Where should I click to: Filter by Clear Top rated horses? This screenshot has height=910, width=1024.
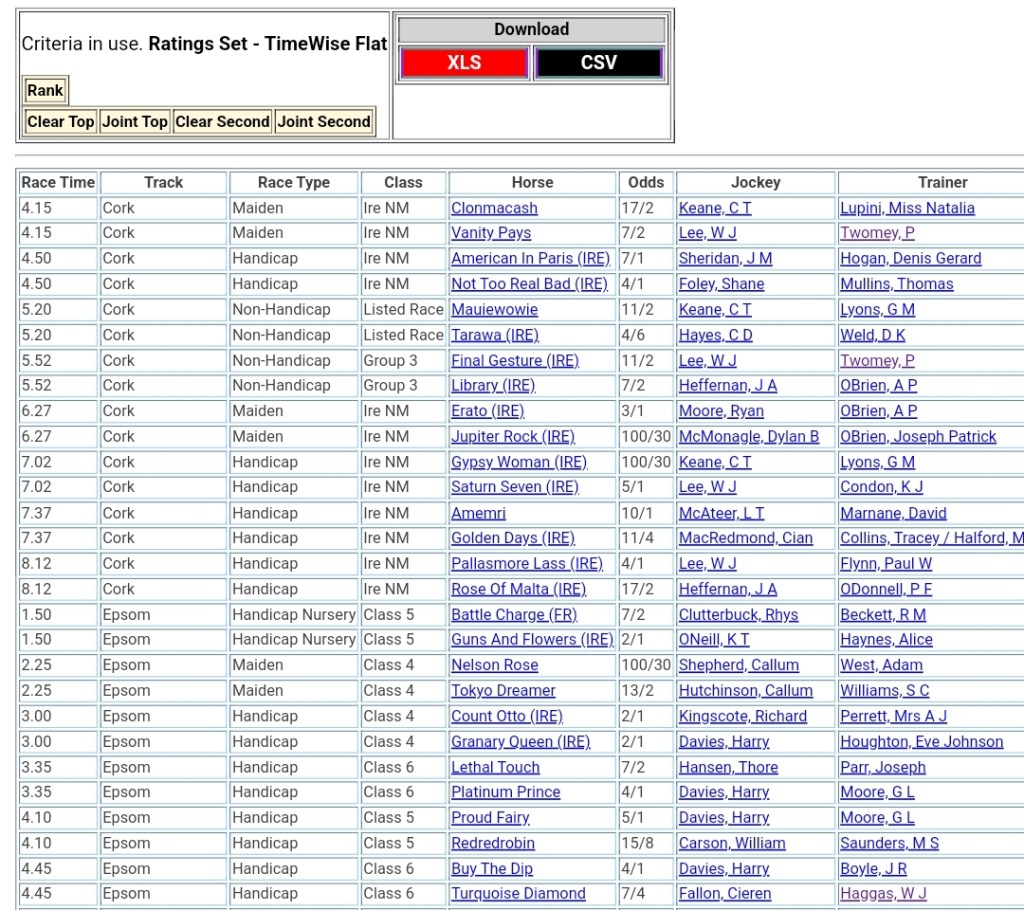[60, 122]
